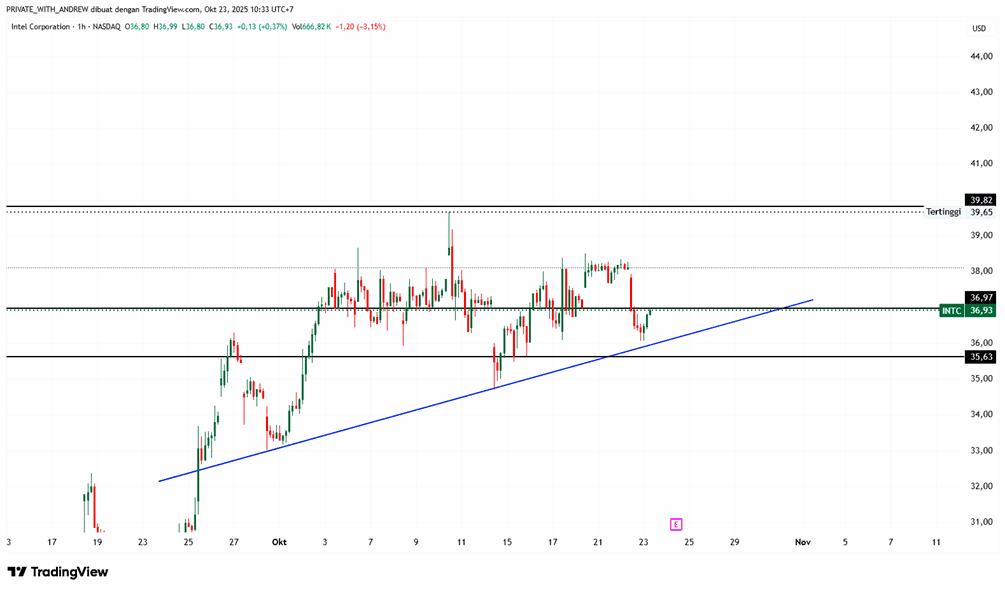This screenshot has height=591, width=1005.
Task: Click the 36,93 current price label
Action: 980,311
